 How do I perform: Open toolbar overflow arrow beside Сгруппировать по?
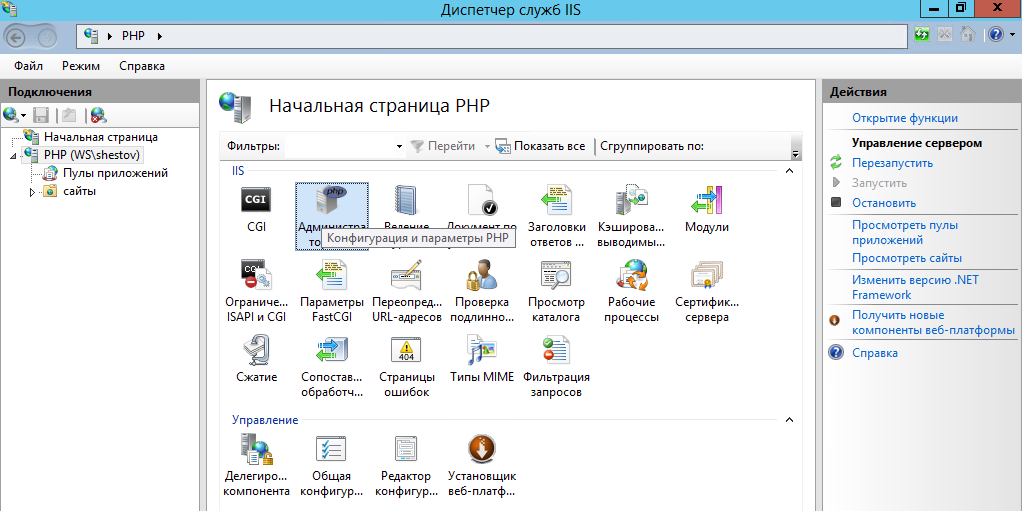point(795,154)
